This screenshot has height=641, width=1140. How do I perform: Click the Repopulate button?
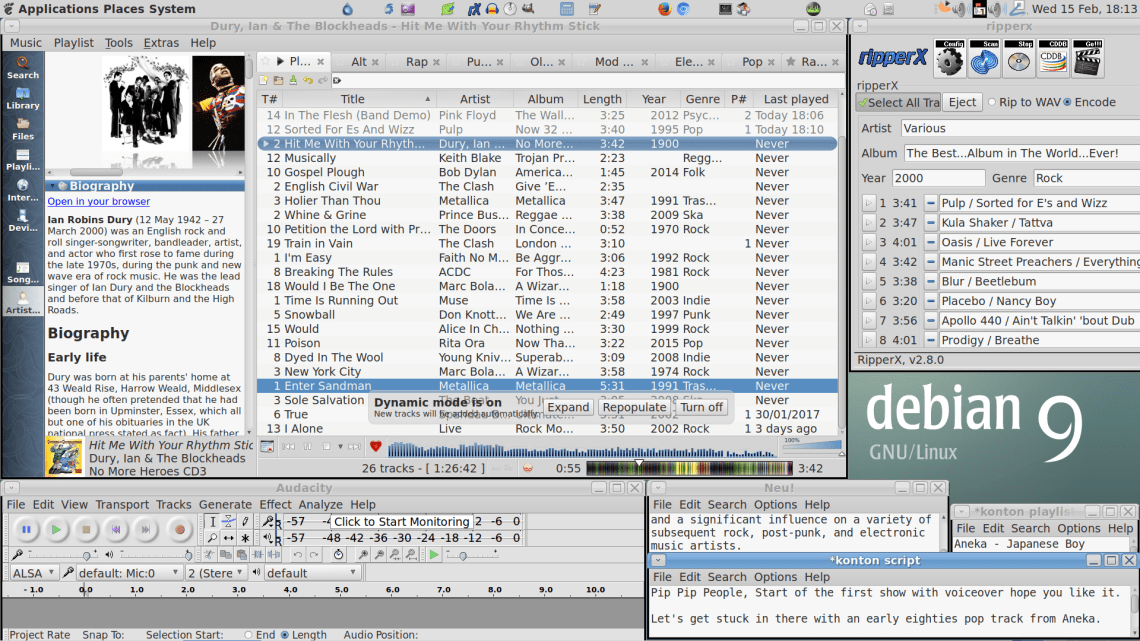point(634,407)
